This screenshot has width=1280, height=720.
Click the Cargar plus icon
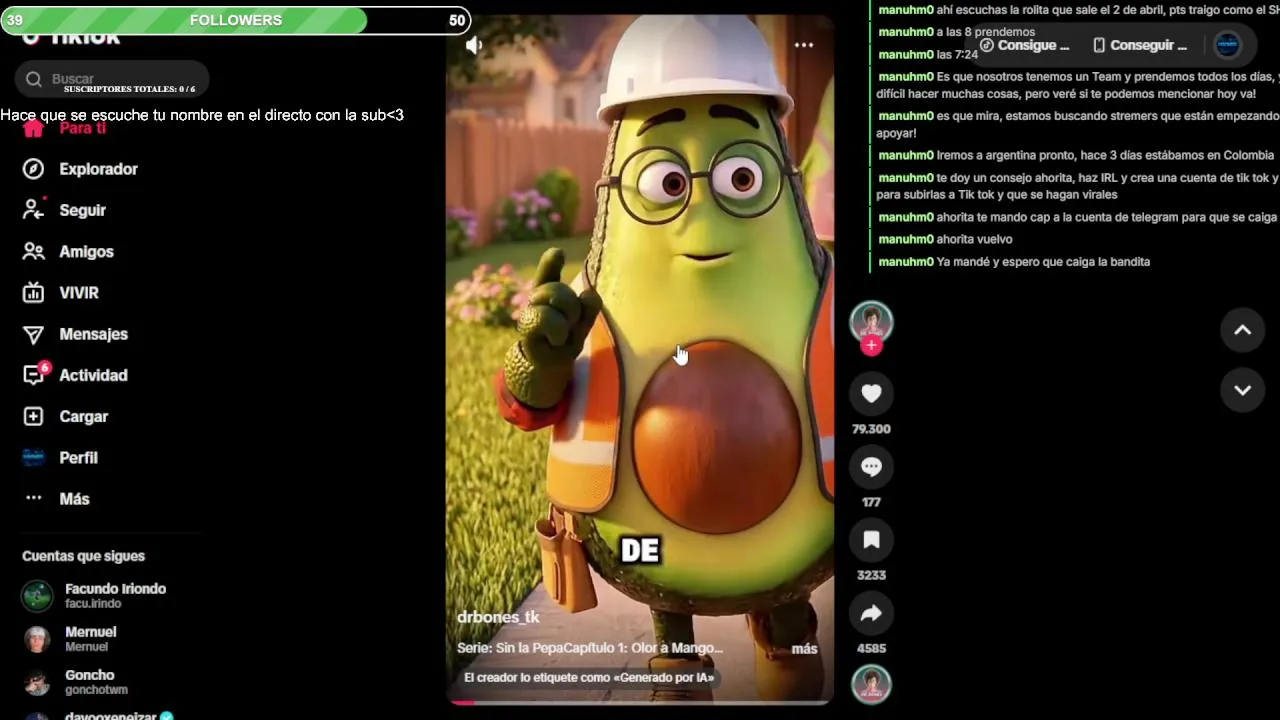point(33,416)
